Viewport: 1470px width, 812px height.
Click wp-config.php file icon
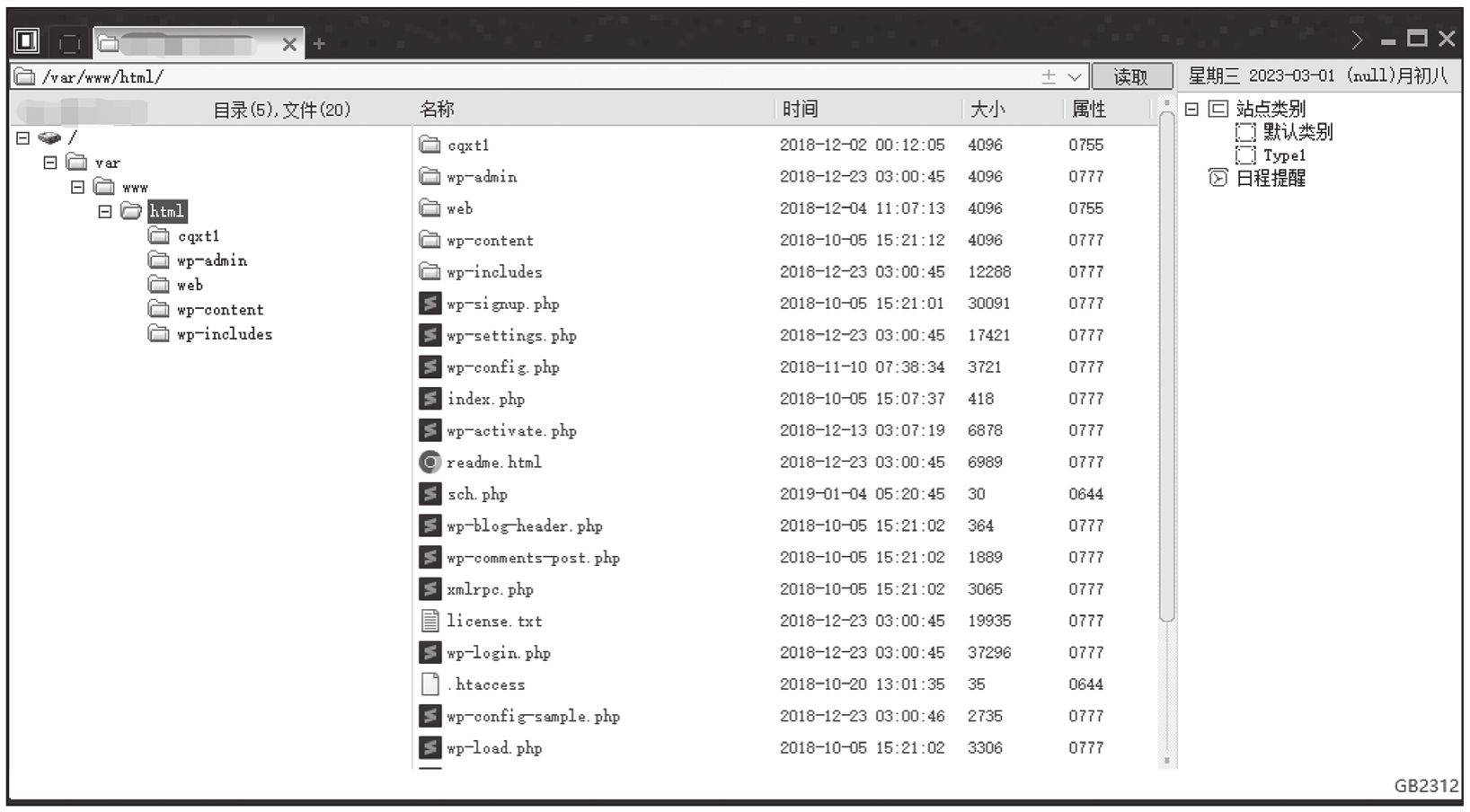(430, 366)
